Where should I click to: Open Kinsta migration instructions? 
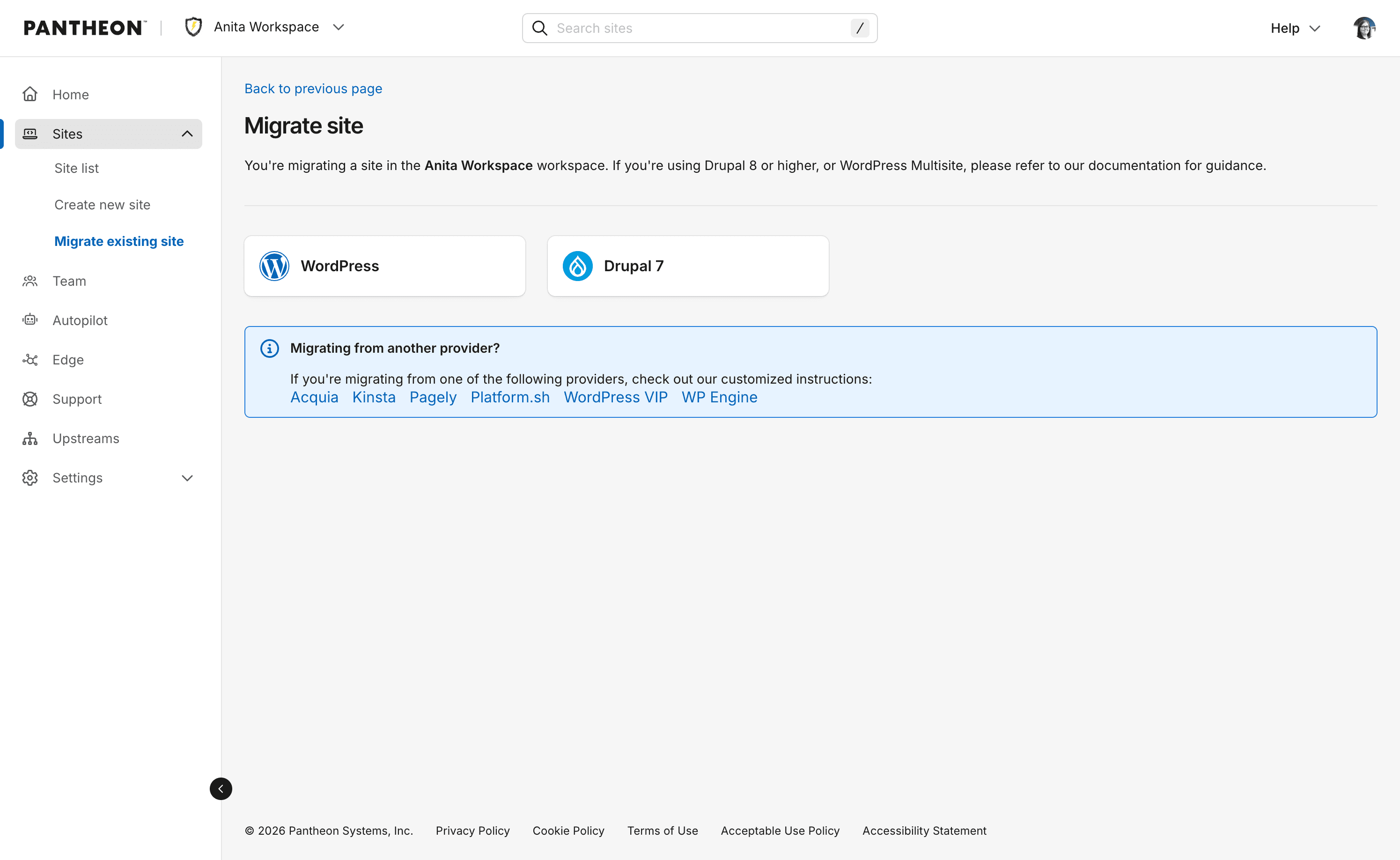tap(374, 397)
